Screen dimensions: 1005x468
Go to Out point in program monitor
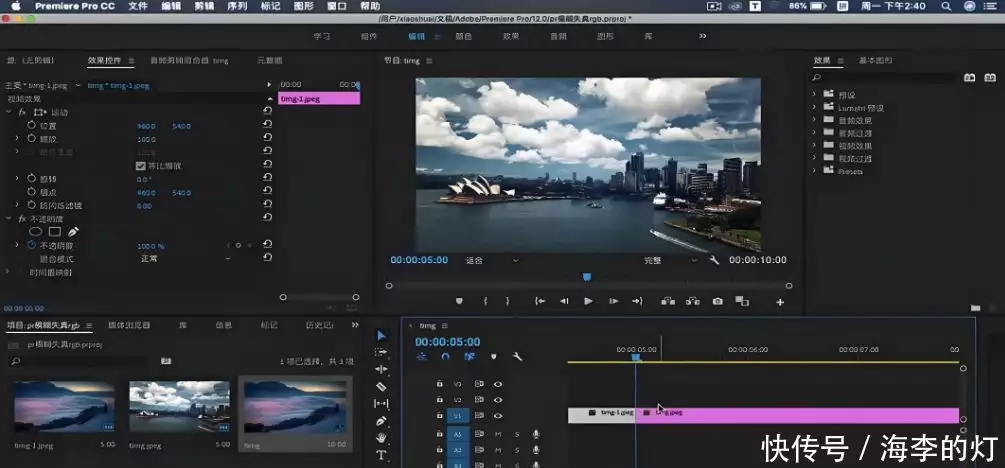636,301
